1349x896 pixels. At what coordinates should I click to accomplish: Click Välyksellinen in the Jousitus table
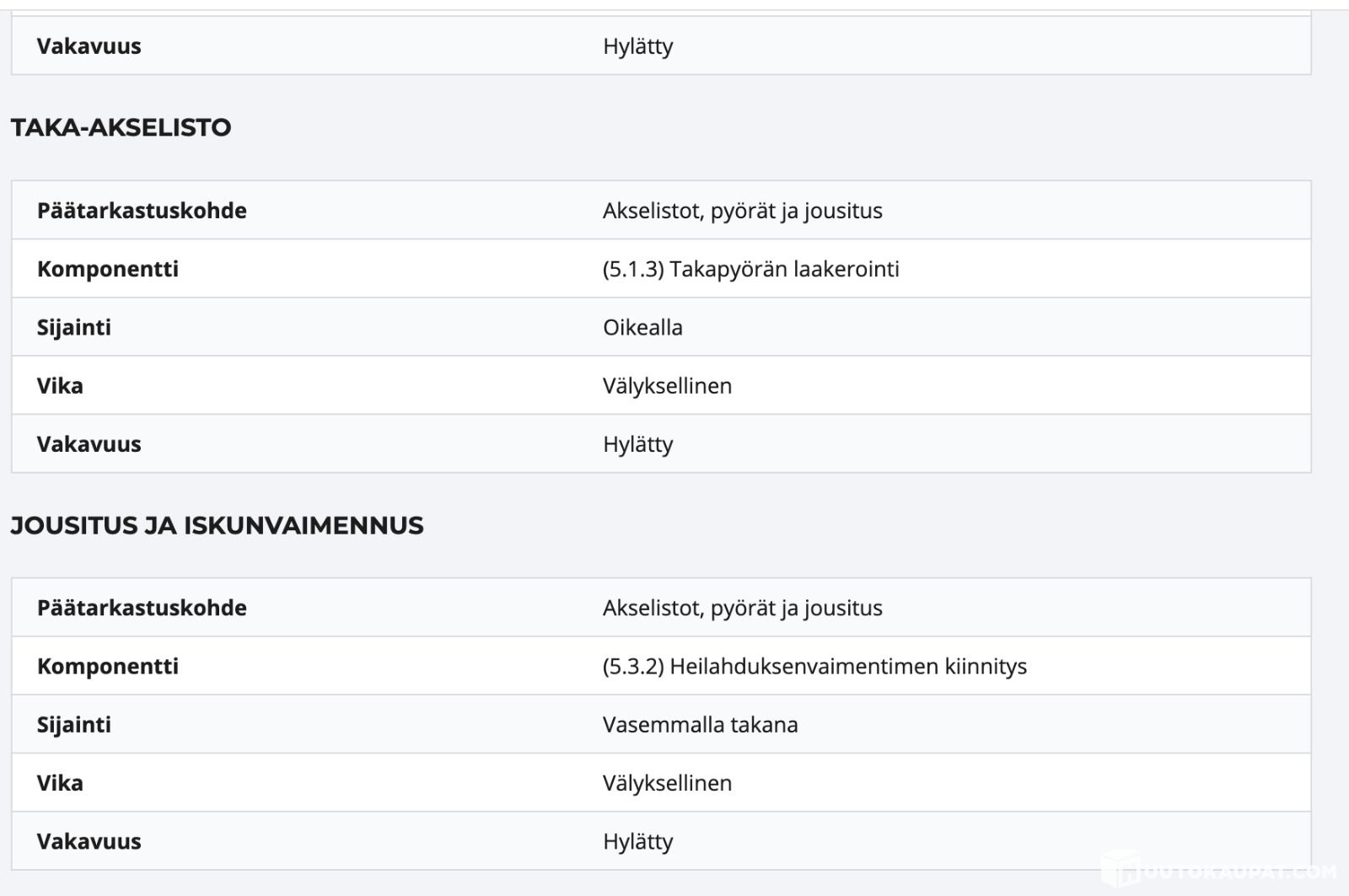[667, 782]
